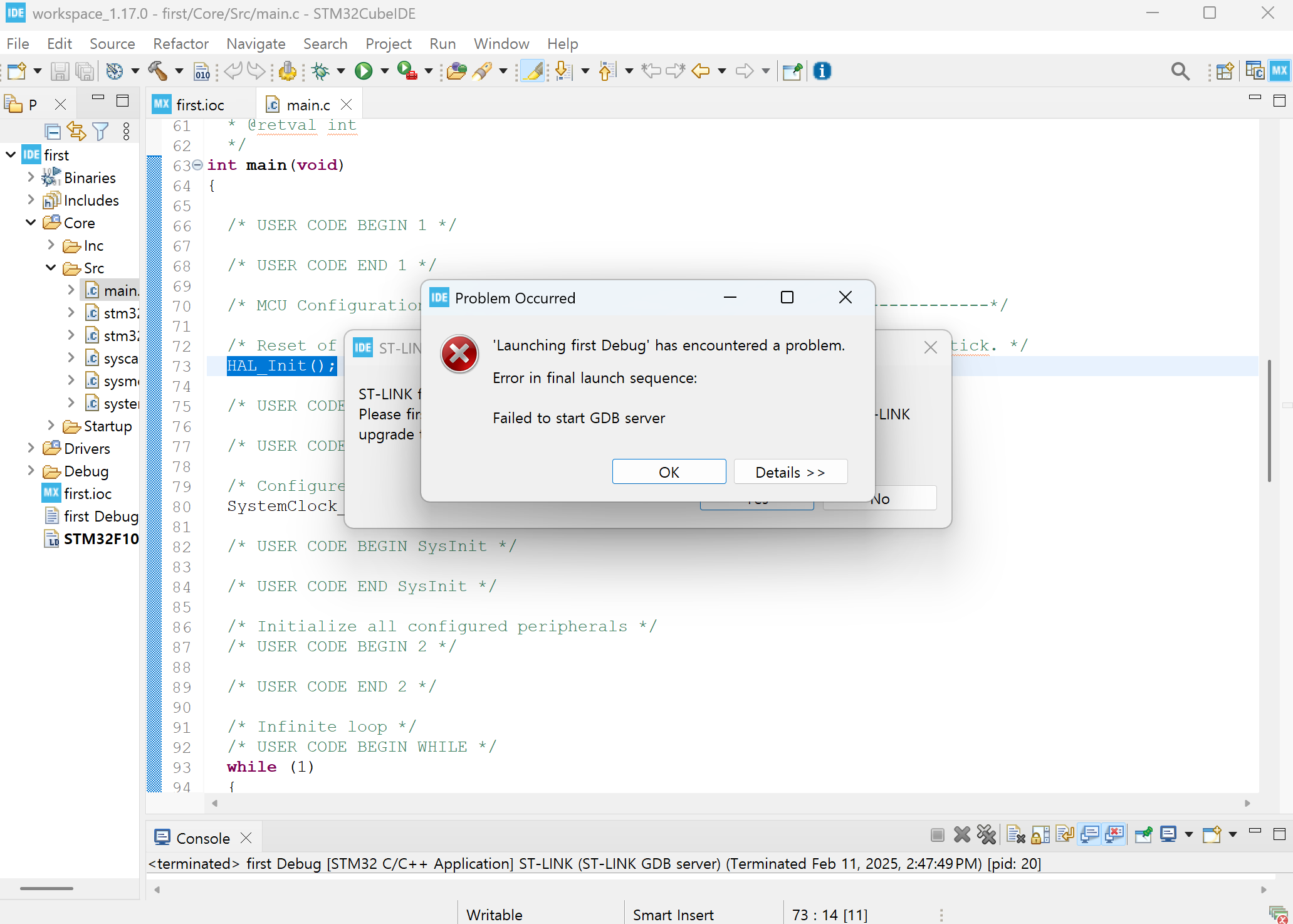Click the Forward navigation arrow
1293x924 pixels.
(x=744, y=71)
